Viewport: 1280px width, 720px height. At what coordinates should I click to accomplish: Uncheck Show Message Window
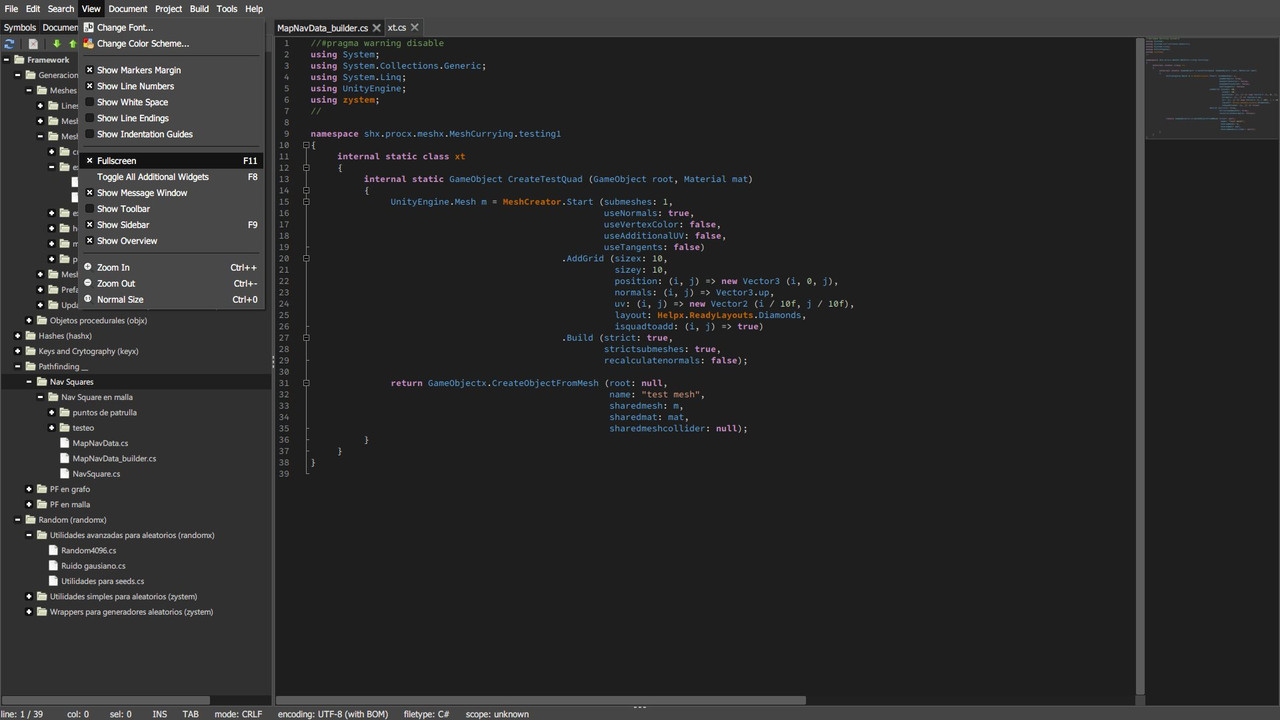click(x=88, y=193)
